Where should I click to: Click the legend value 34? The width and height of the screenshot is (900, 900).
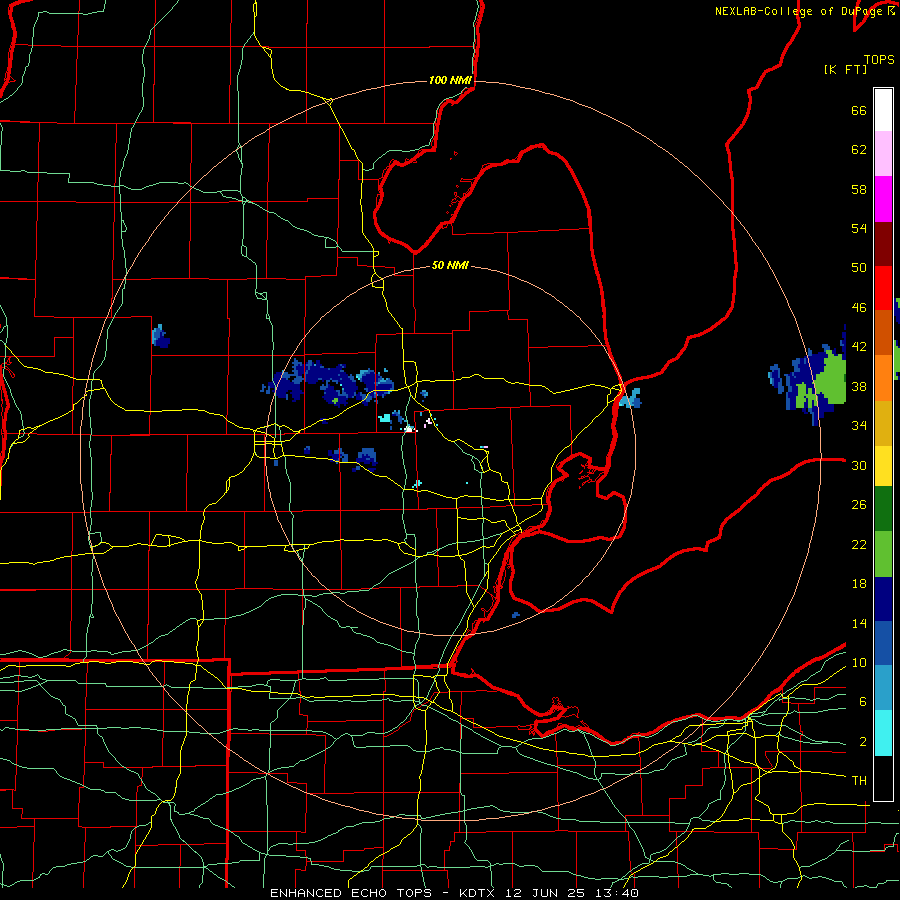[859, 426]
